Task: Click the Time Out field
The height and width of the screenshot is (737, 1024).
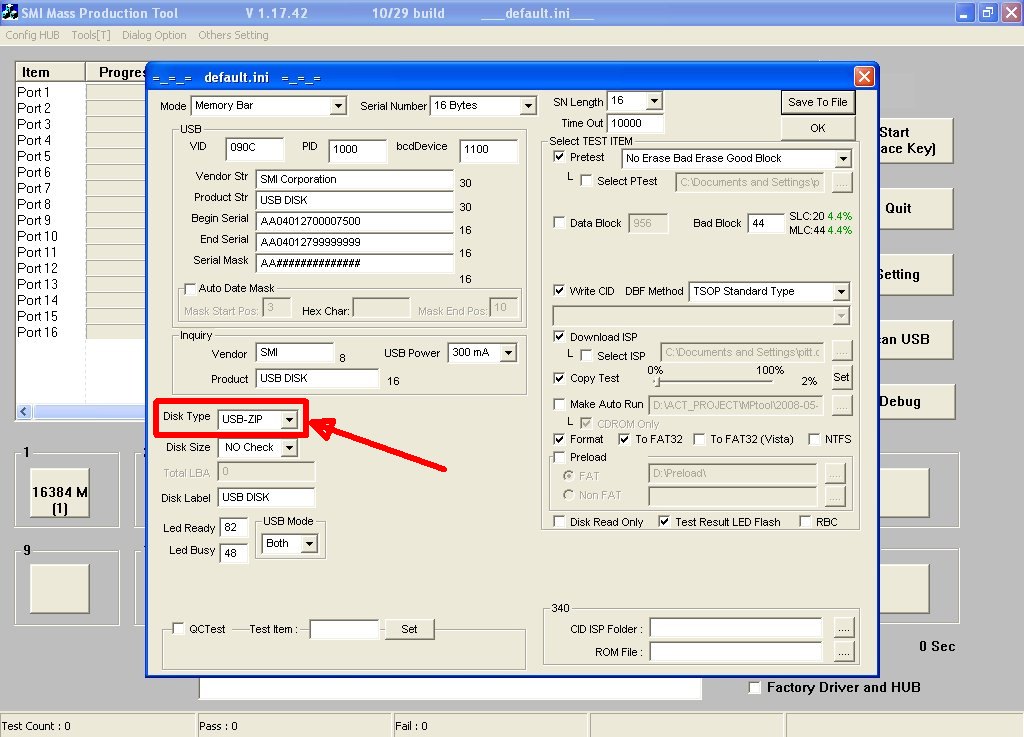Action: point(635,123)
